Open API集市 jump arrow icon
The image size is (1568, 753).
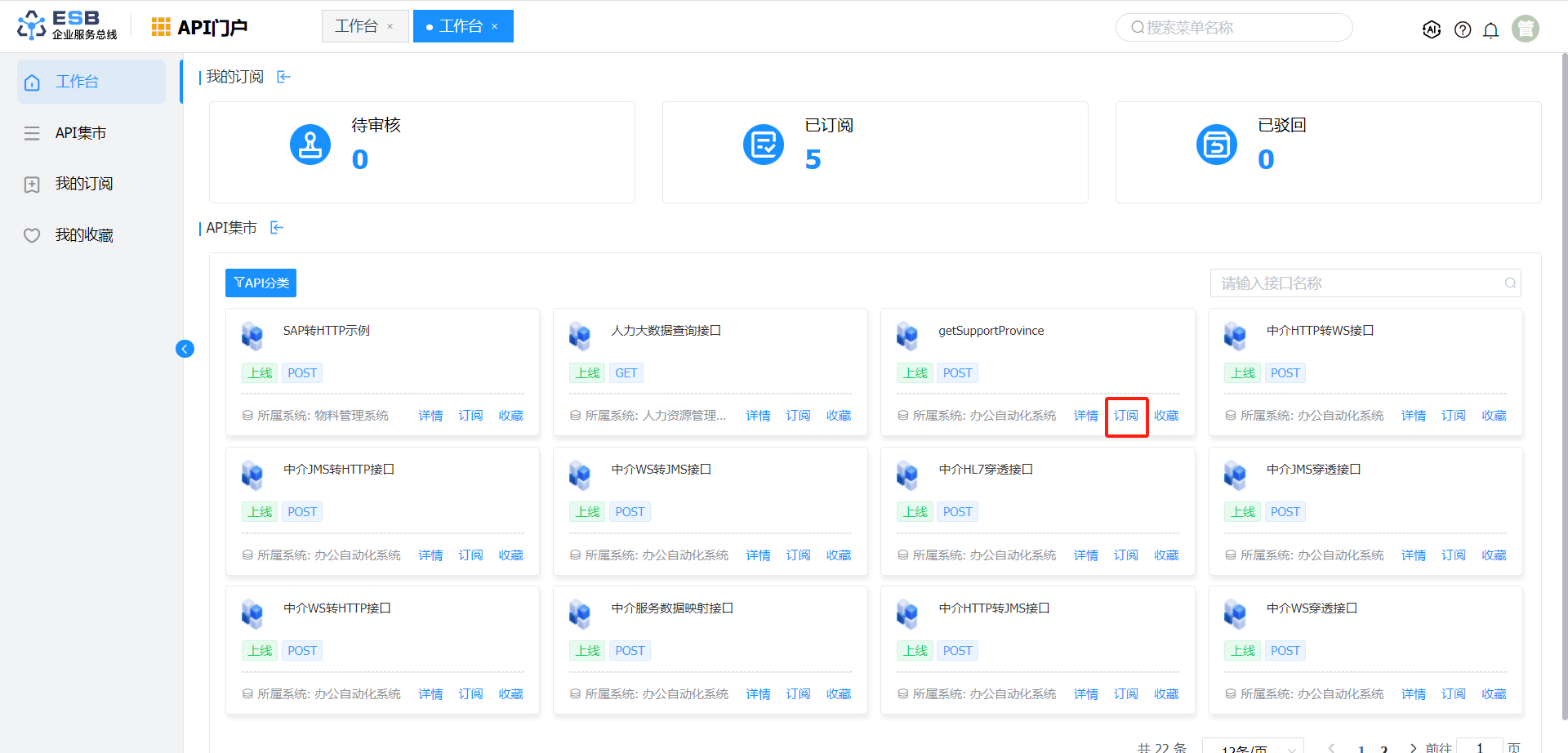click(x=277, y=228)
